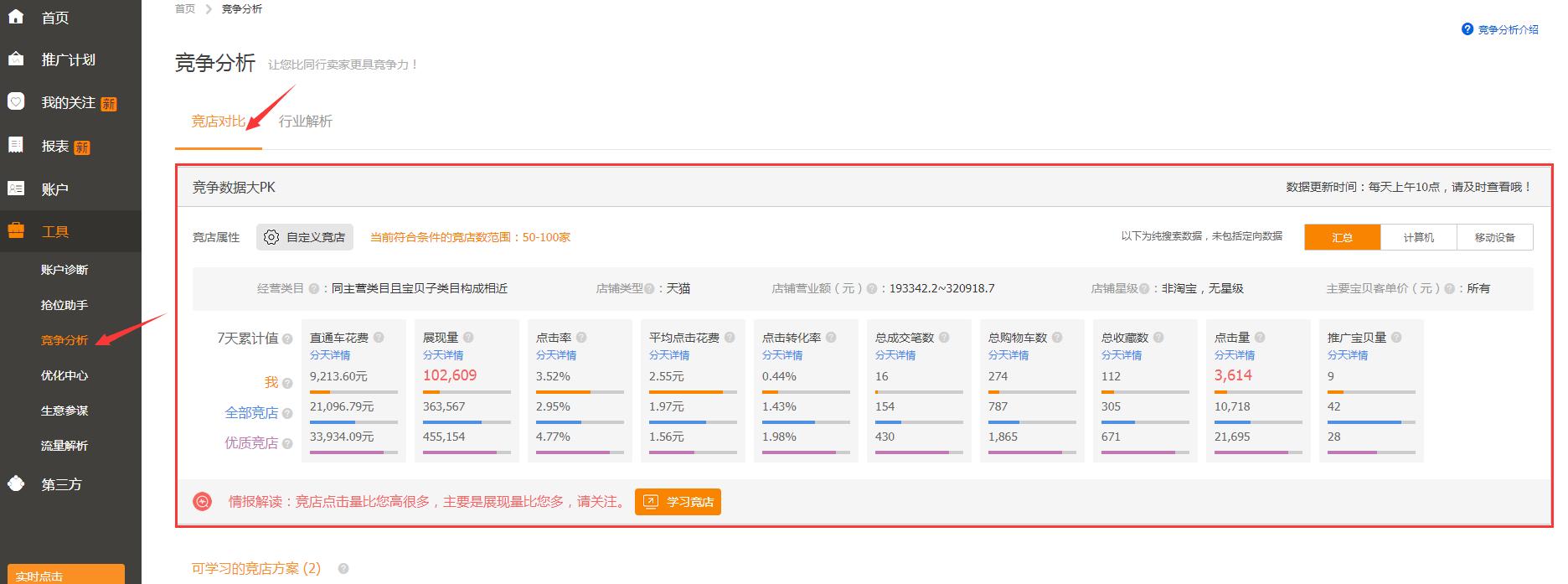Collapse the 工具 sidebar section
1568x584 pixels.
pyautogui.click(x=55, y=232)
